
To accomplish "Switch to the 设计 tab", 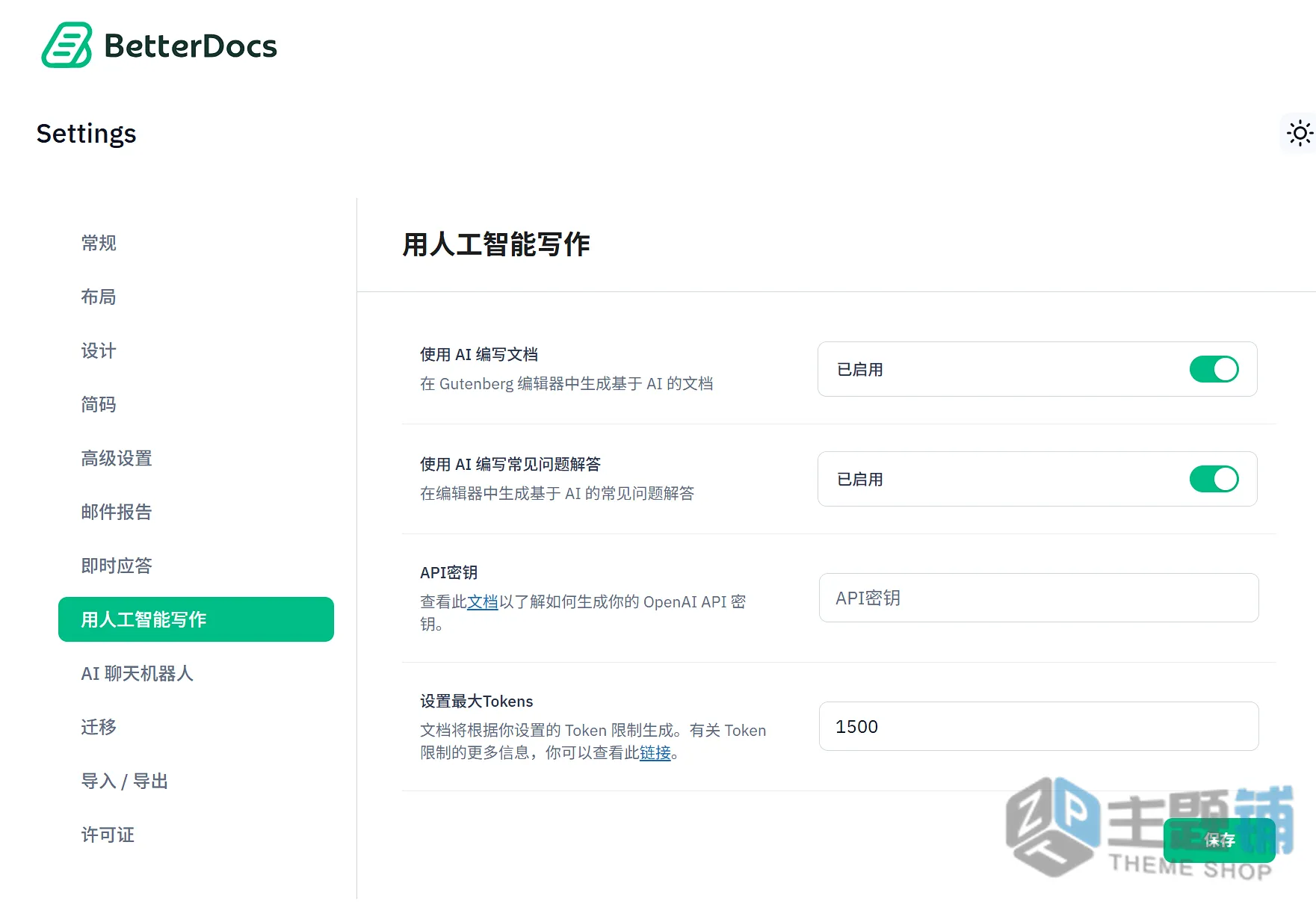I will [x=99, y=350].
